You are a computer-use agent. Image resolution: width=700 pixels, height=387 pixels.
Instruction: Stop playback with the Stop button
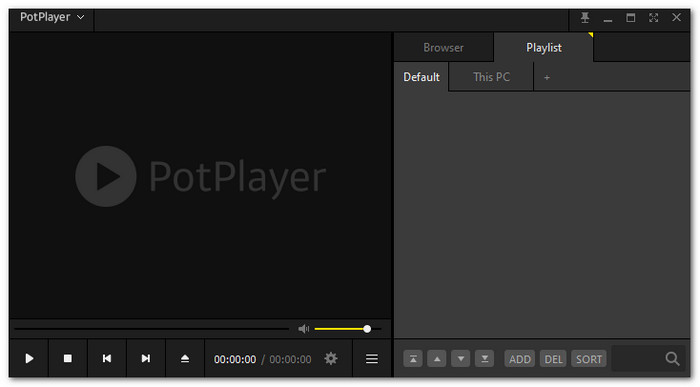point(68,358)
